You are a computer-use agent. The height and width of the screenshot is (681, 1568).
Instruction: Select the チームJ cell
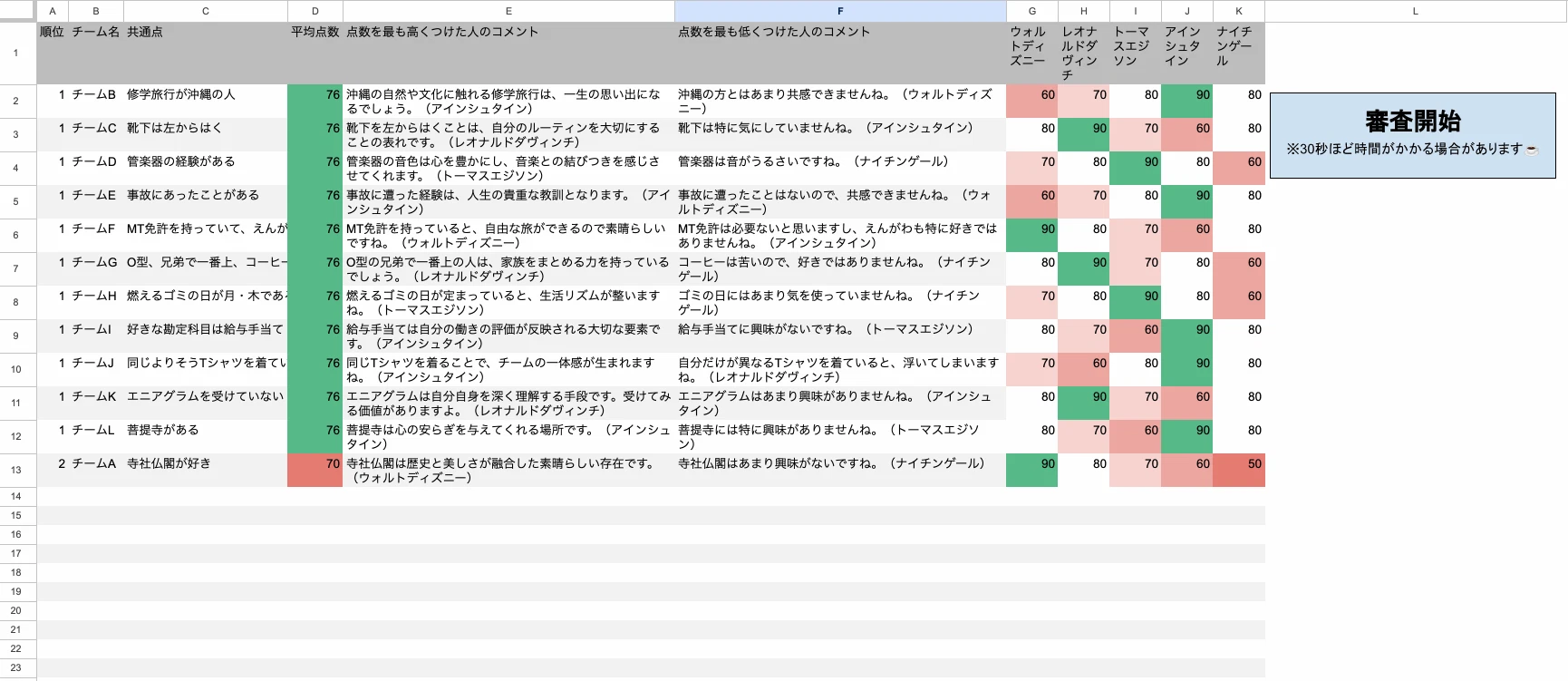coord(96,369)
